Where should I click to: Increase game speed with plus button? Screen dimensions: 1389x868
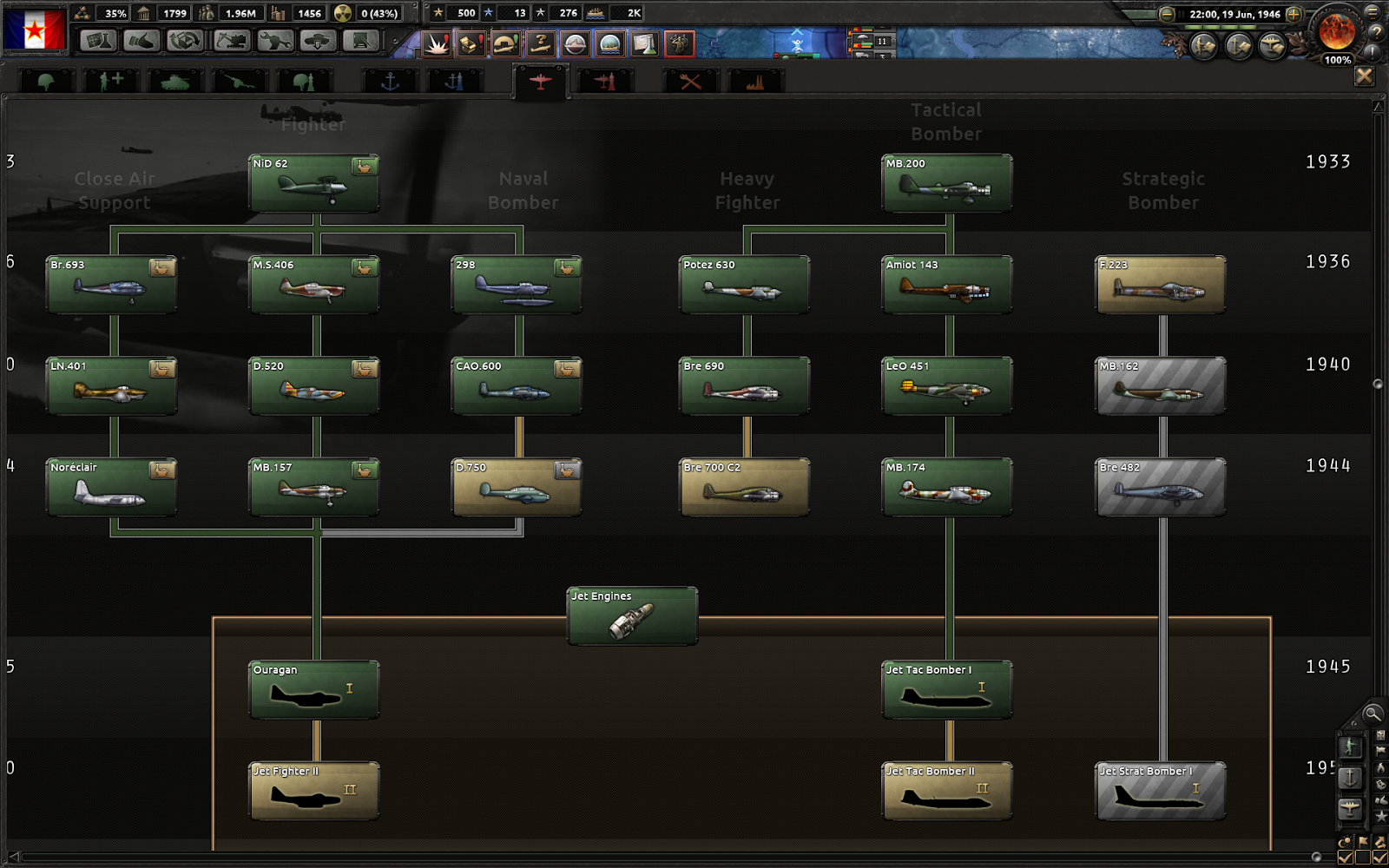1294,14
